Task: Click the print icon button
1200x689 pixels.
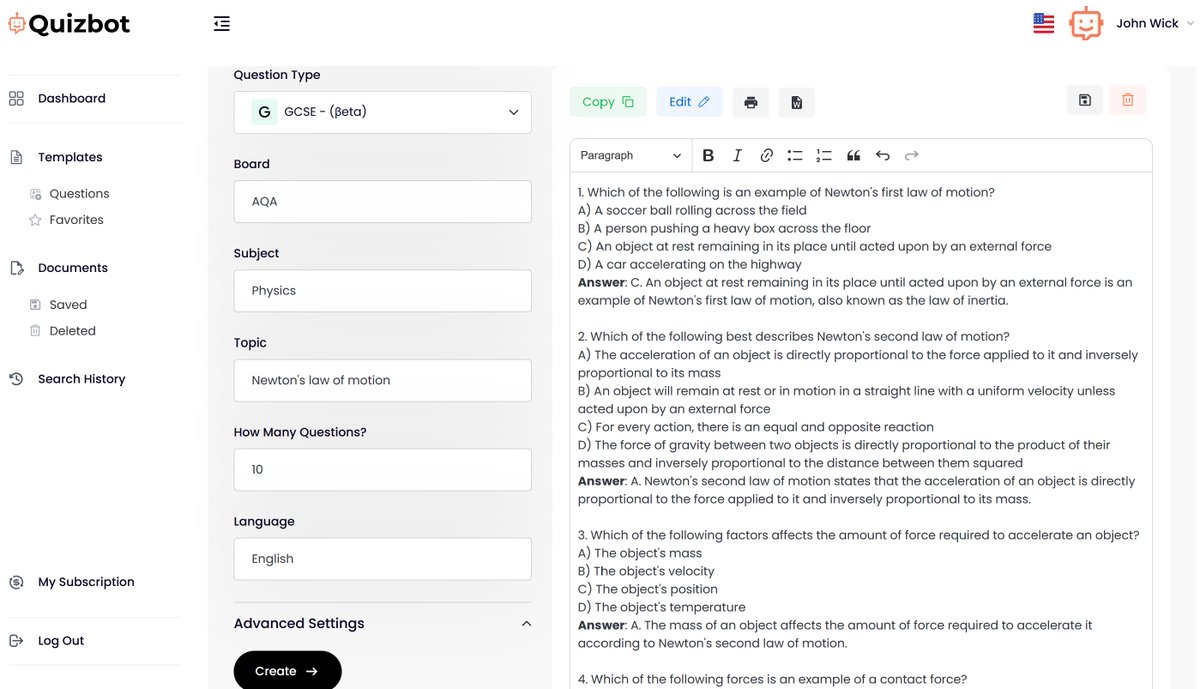Action: pos(751,102)
